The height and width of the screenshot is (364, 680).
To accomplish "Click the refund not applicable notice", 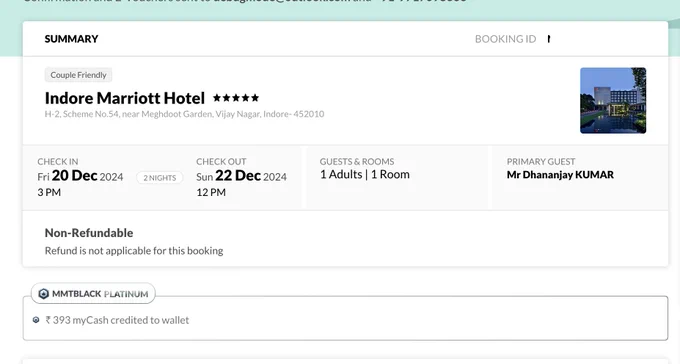I will coord(134,251).
